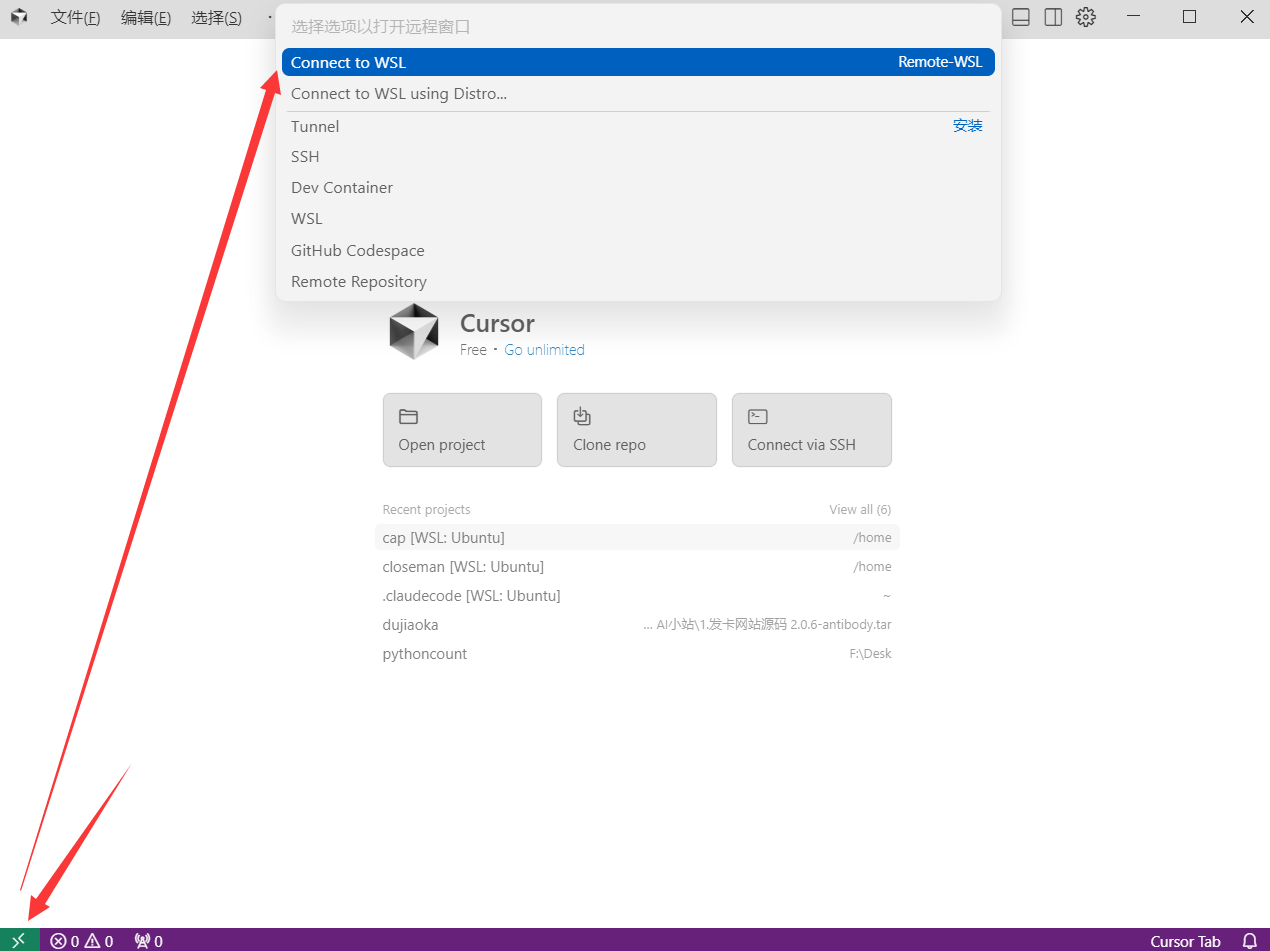Screen dimensions: 1270x951
Task: Click the remote window search input field
Action: pos(638,27)
